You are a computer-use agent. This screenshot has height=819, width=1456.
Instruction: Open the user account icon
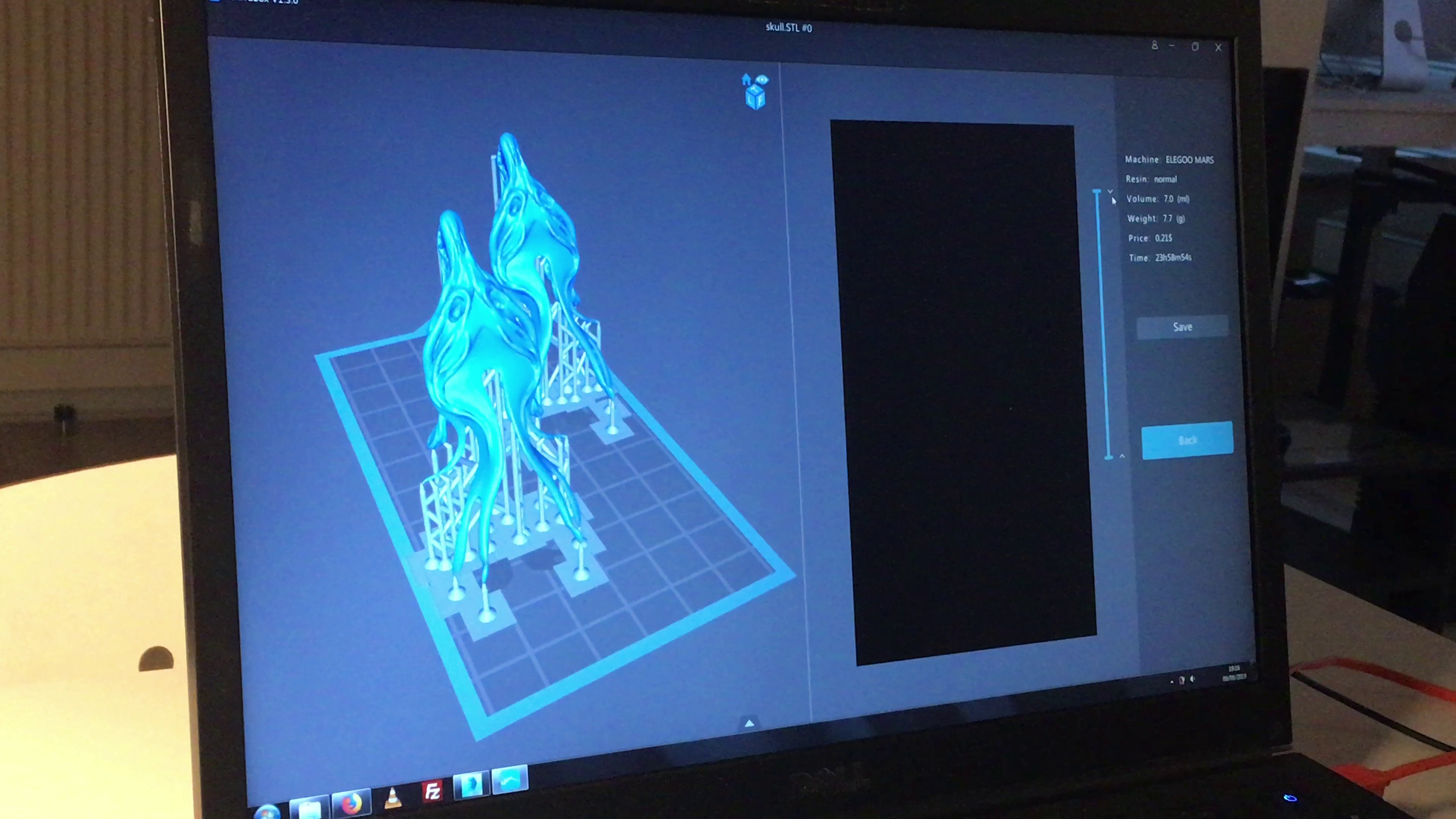(x=1155, y=45)
